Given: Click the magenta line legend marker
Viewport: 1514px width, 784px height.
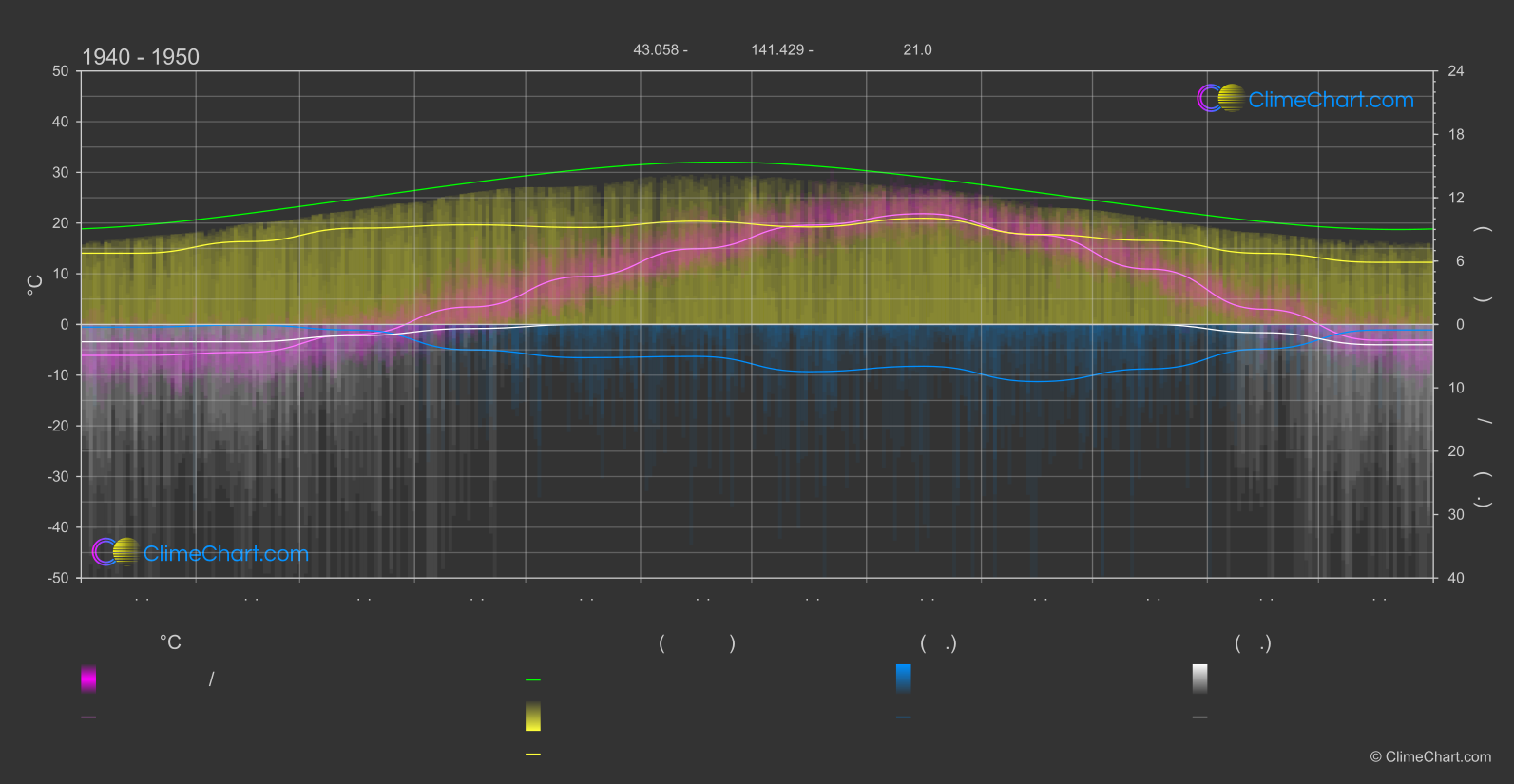Looking at the screenshot, I should 88,717.
